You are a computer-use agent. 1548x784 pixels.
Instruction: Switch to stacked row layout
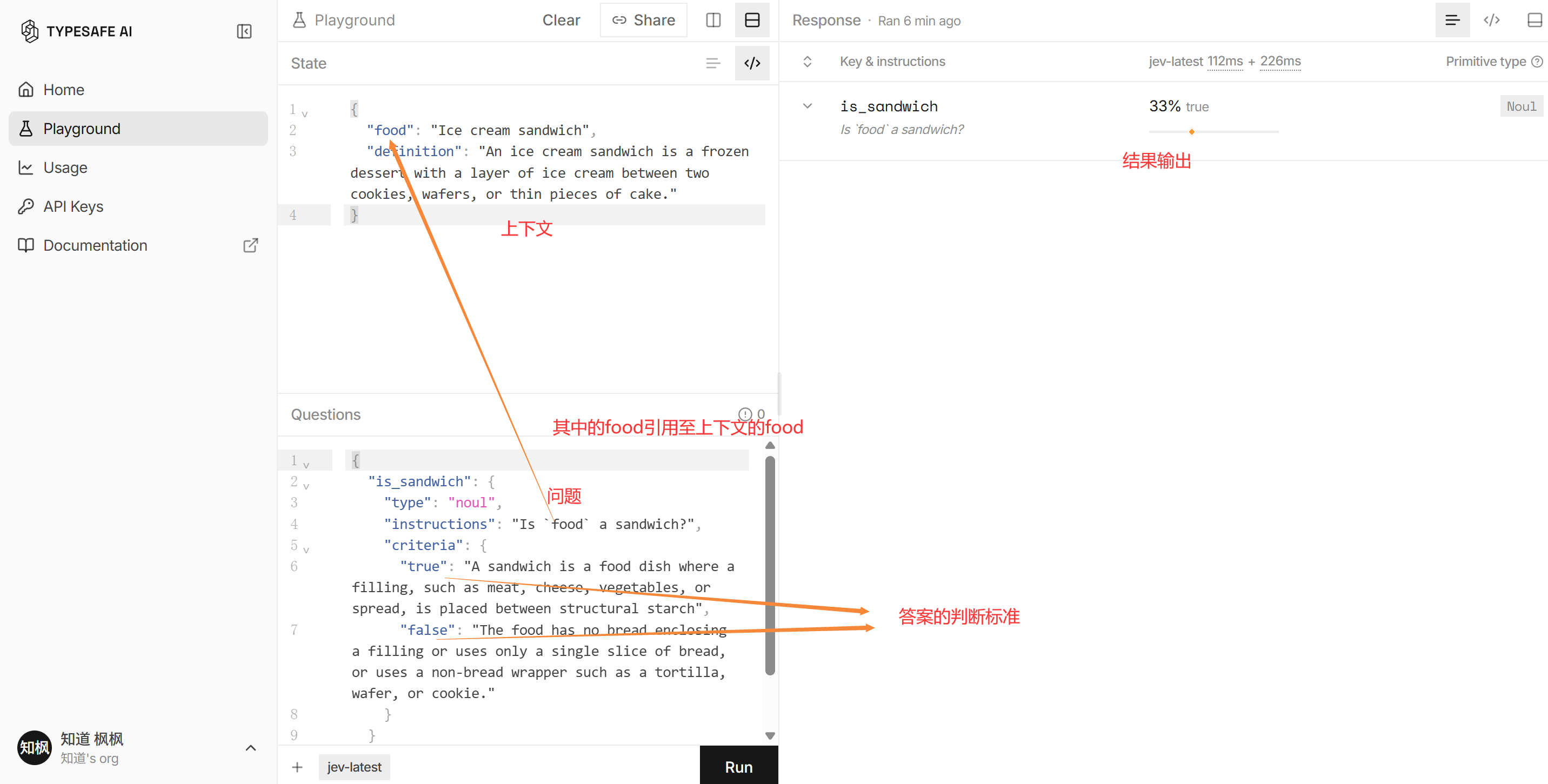pyautogui.click(x=752, y=21)
